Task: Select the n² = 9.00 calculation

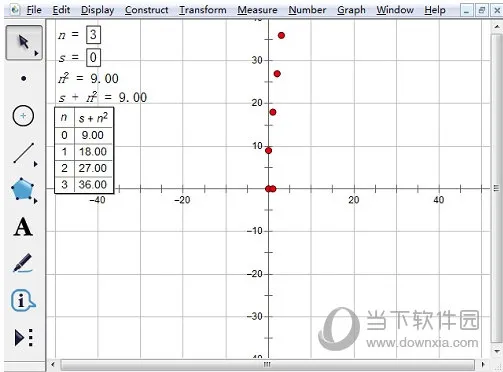Action: [x=88, y=79]
